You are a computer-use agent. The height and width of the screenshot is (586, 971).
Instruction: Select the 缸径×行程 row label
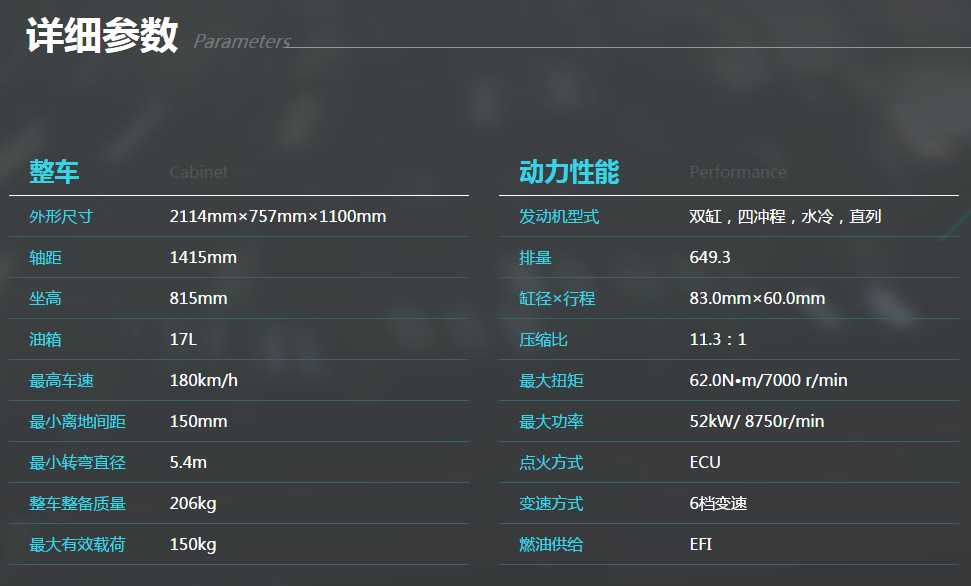click(557, 298)
